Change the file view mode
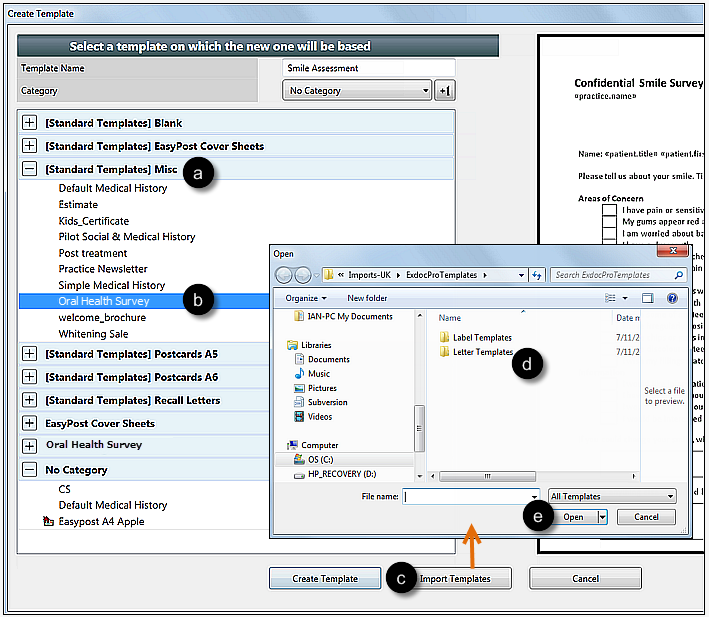The height and width of the screenshot is (617, 709). click(610, 298)
